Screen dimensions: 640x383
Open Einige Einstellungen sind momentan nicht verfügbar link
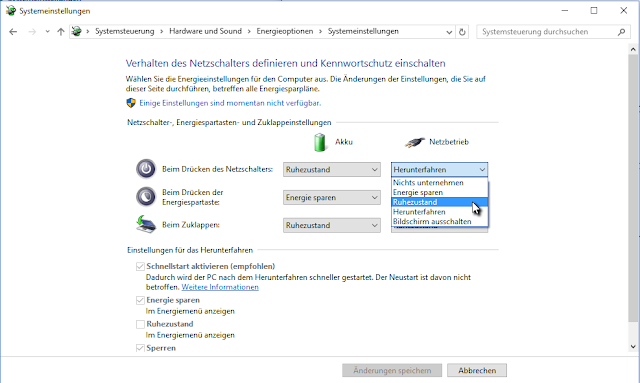[x=230, y=103]
